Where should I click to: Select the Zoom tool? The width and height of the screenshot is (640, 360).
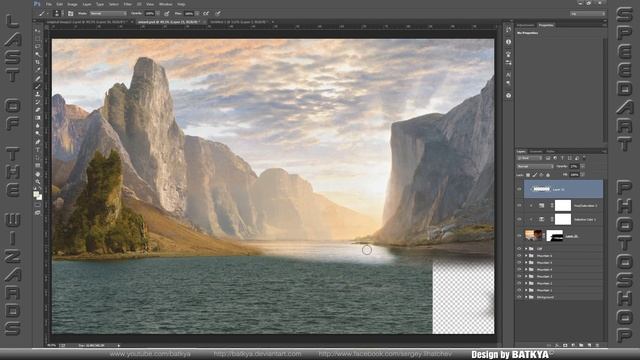coord(38,181)
